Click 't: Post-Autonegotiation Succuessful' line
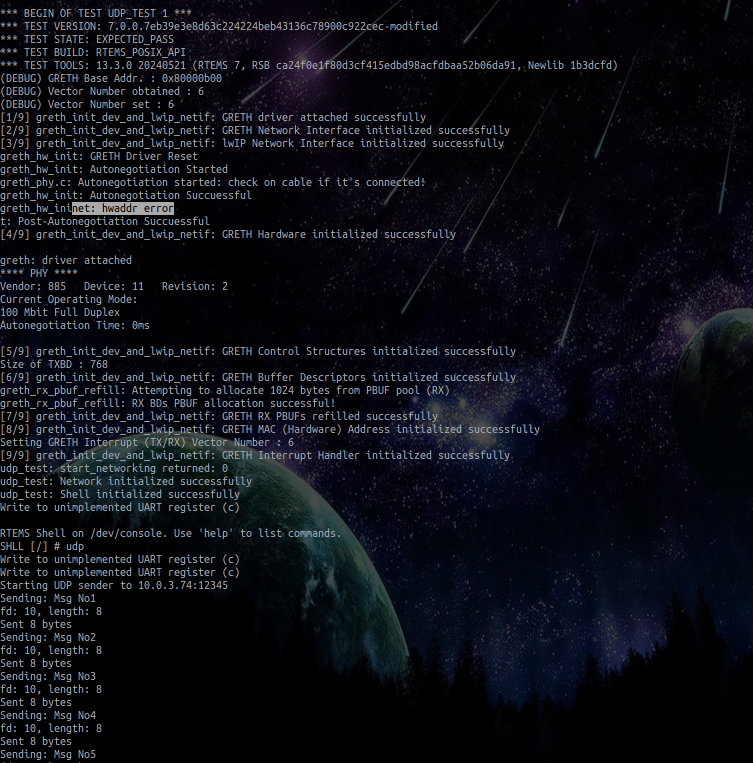 tap(105, 221)
